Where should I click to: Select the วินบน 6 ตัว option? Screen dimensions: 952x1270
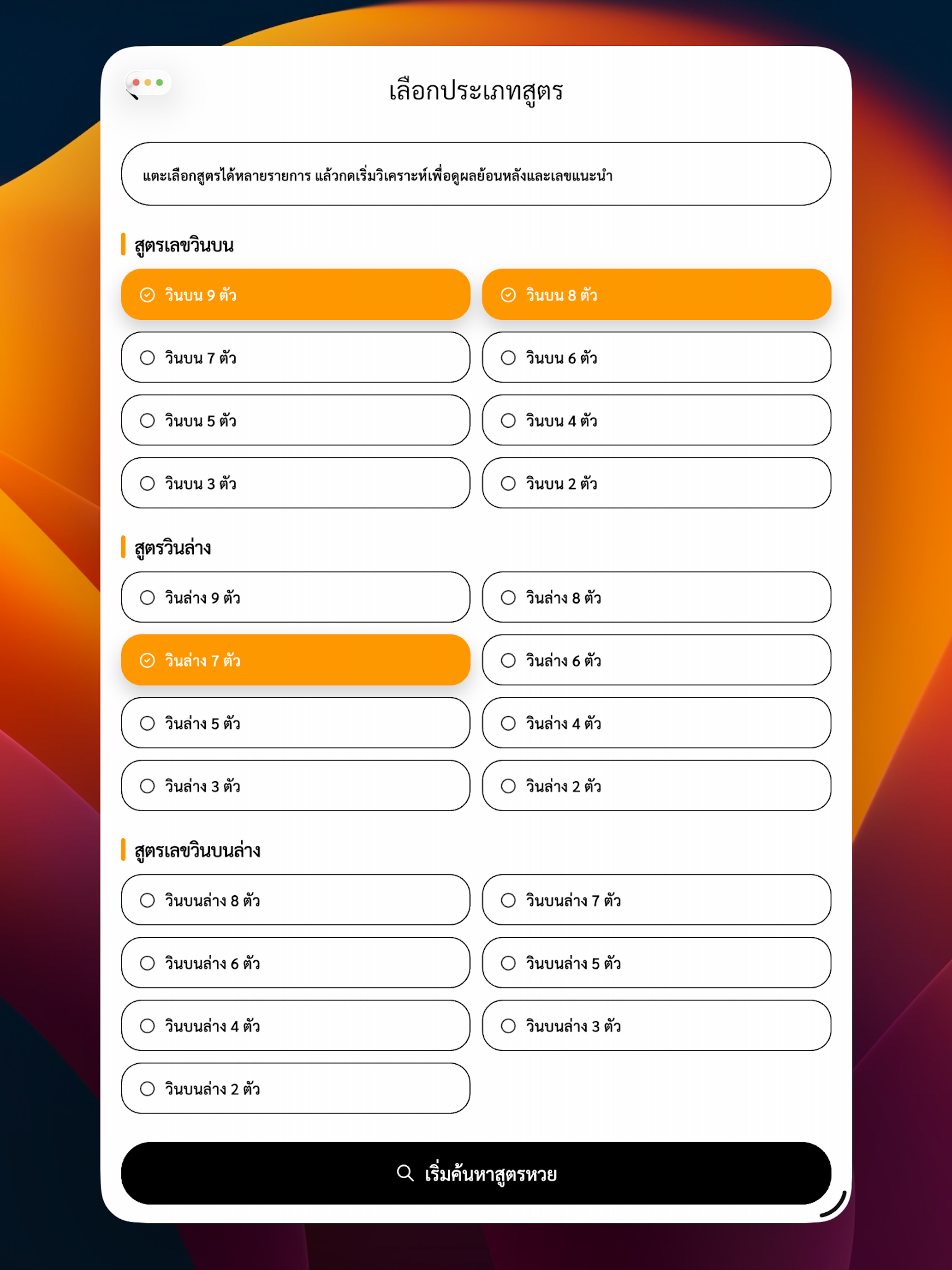pyautogui.click(x=656, y=357)
